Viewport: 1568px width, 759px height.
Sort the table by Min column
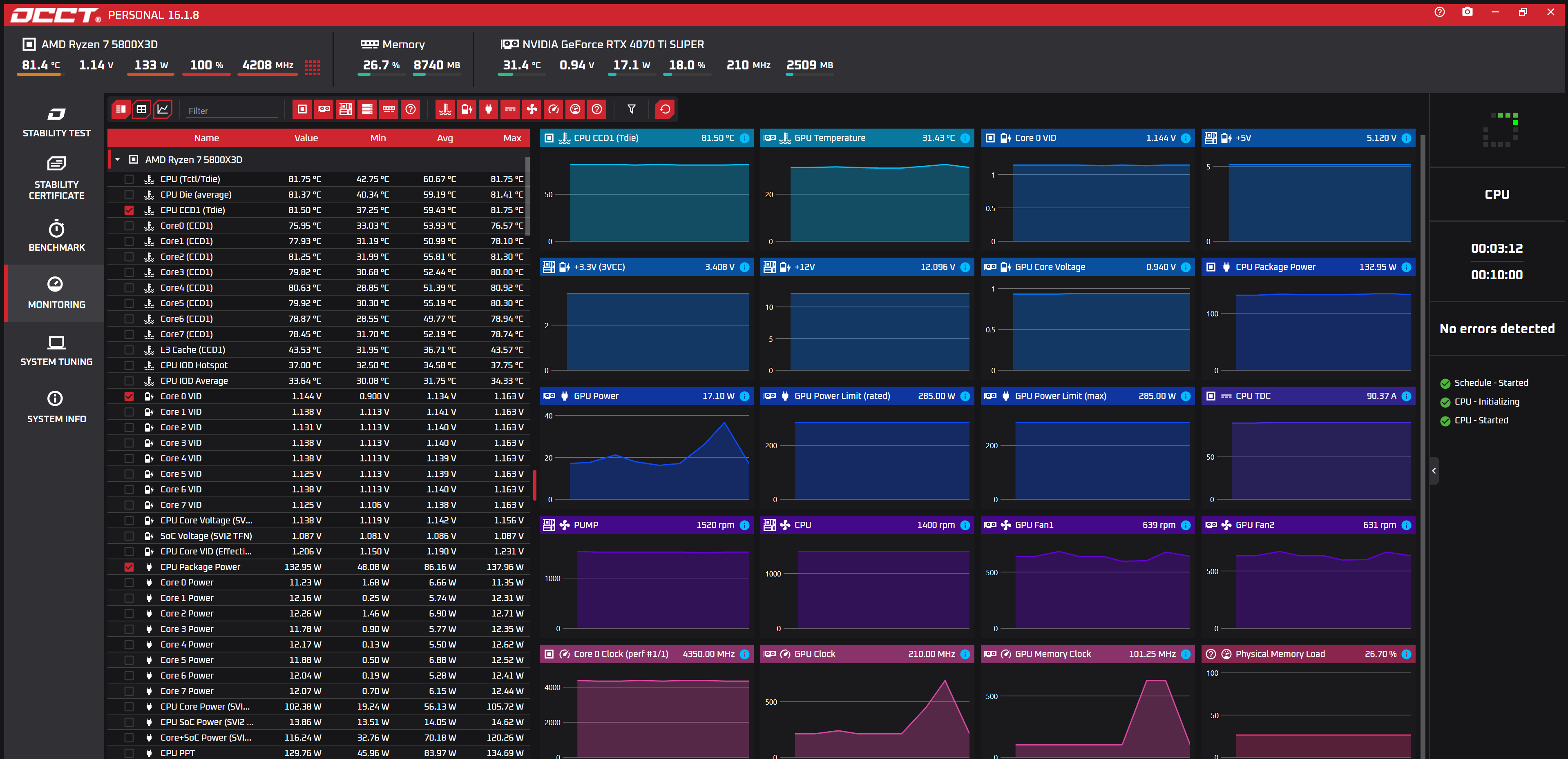(x=378, y=138)
